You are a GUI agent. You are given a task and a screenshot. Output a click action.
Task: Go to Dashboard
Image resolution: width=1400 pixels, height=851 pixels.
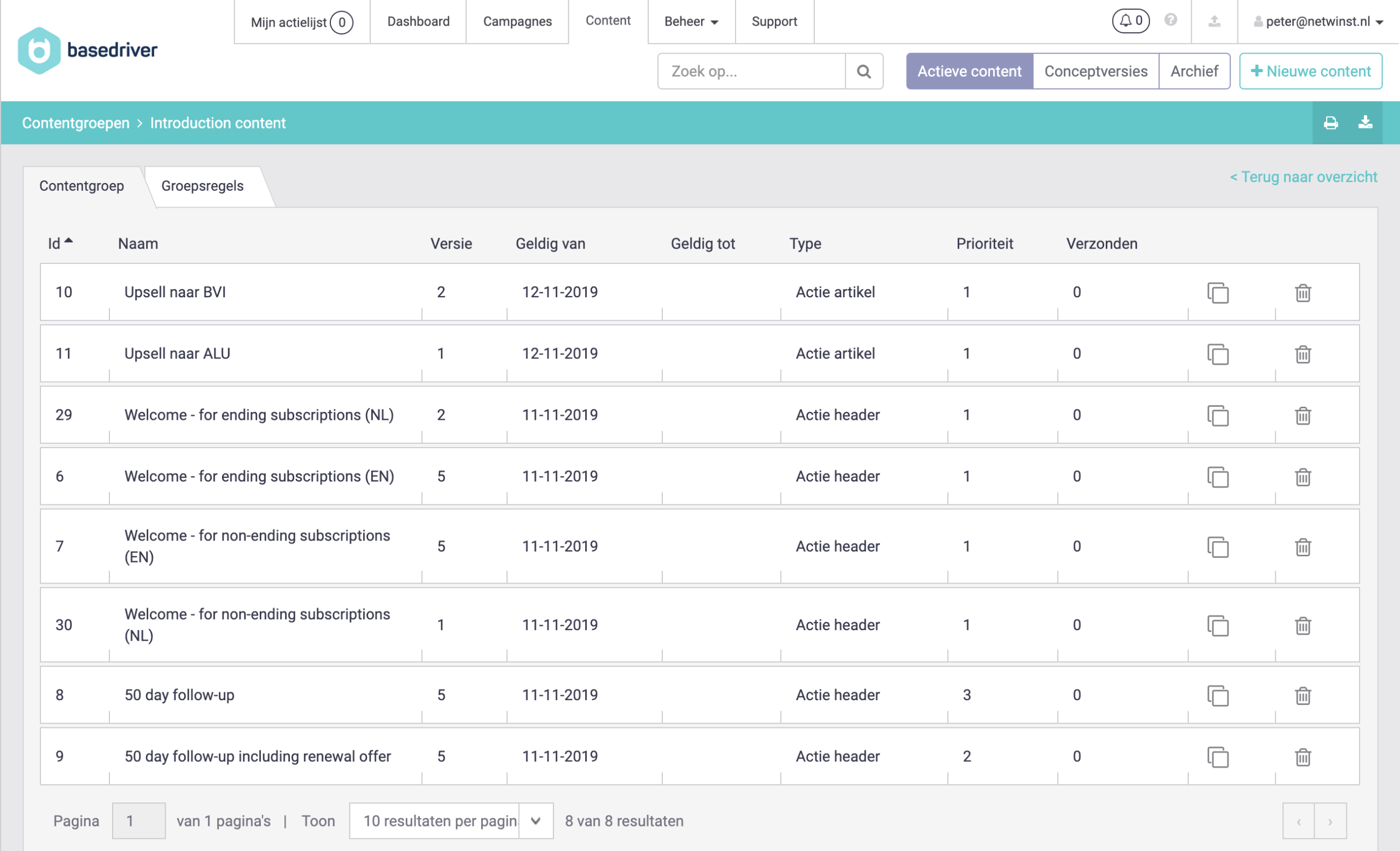coord(418,21)
